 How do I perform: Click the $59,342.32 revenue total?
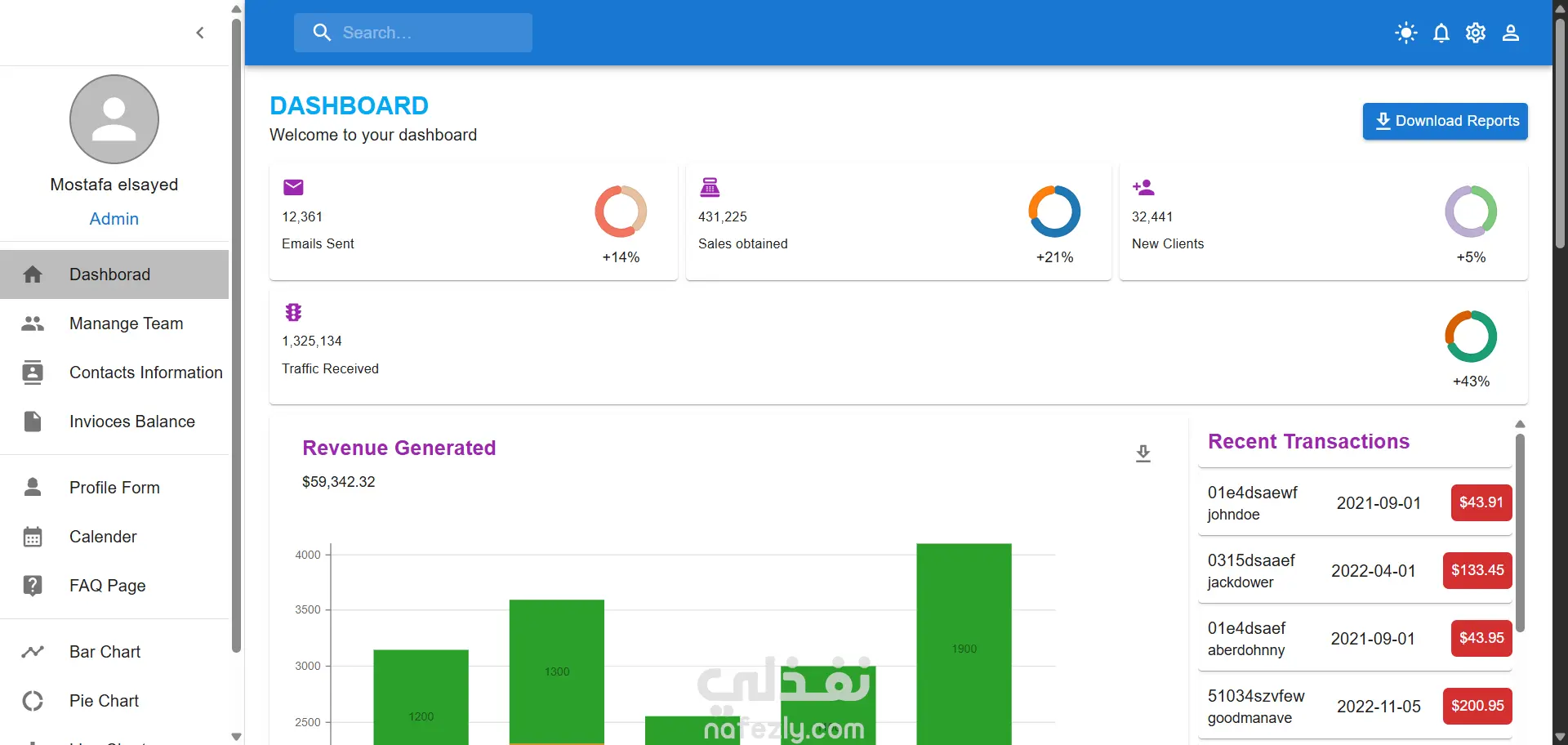point(339,482)
